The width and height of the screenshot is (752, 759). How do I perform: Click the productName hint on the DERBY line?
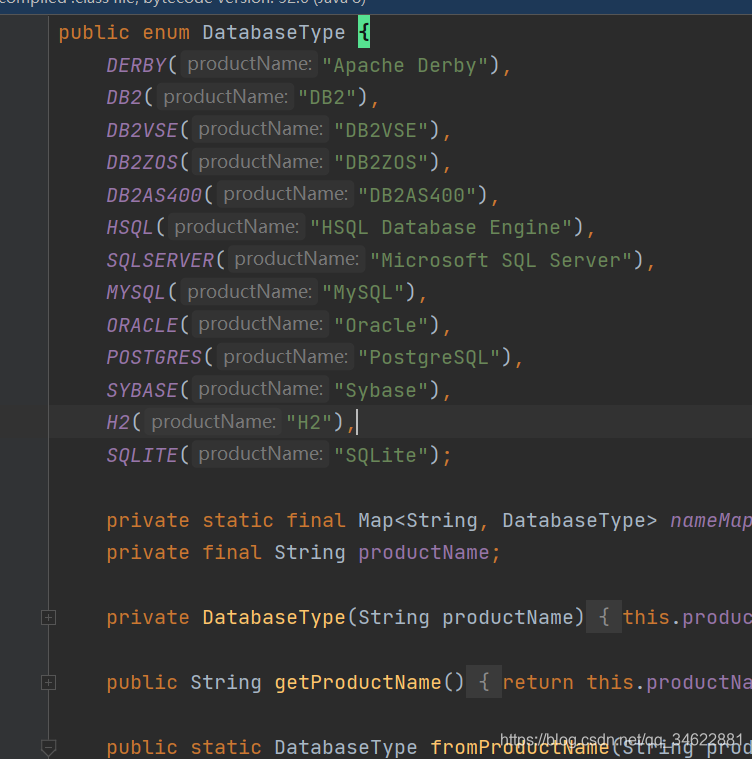point(250,64)
